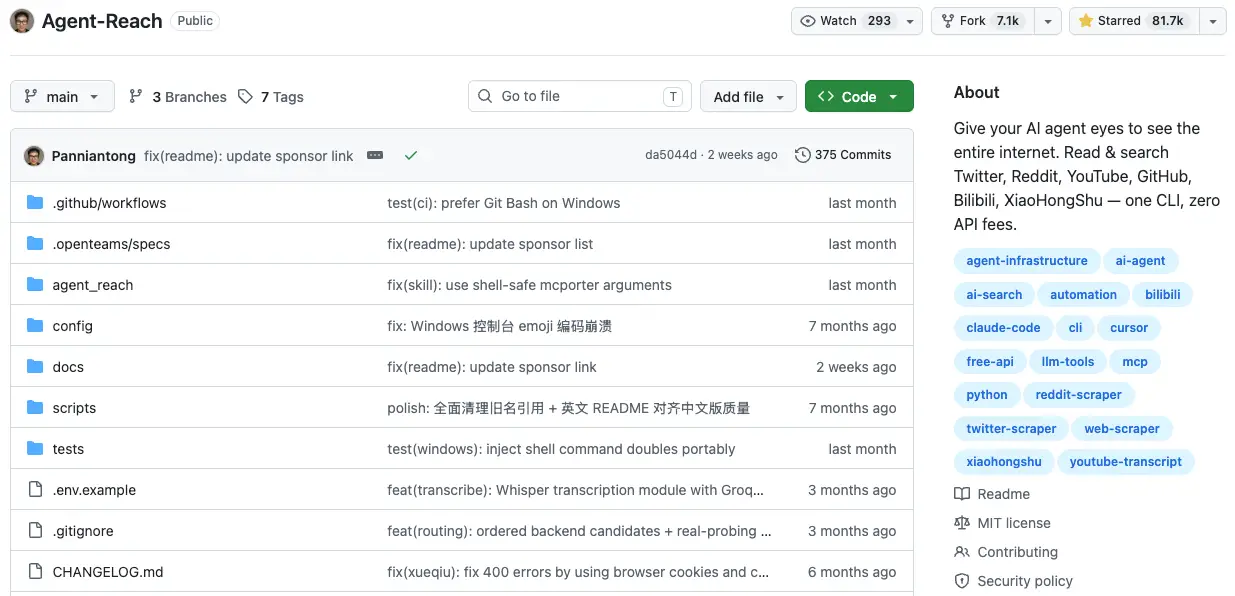Click the green commit status checkmark

[411, 155]
